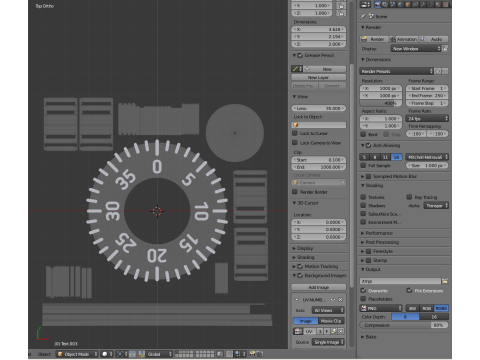Select the Image tab for background
Screen dimensions: 480x360
pyautogui.click(x=306, y=321)
